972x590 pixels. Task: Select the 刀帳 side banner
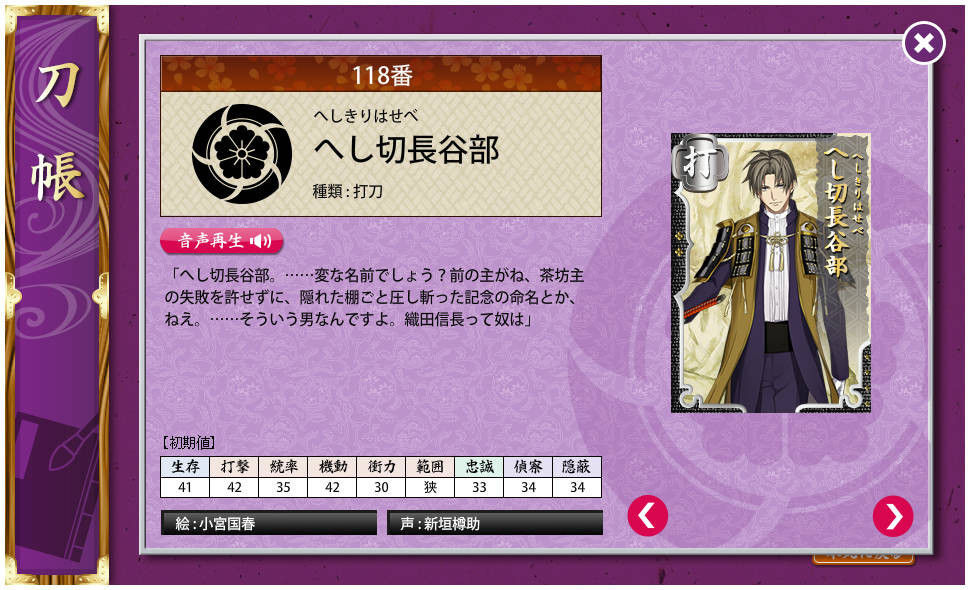[x=57, y=295]
